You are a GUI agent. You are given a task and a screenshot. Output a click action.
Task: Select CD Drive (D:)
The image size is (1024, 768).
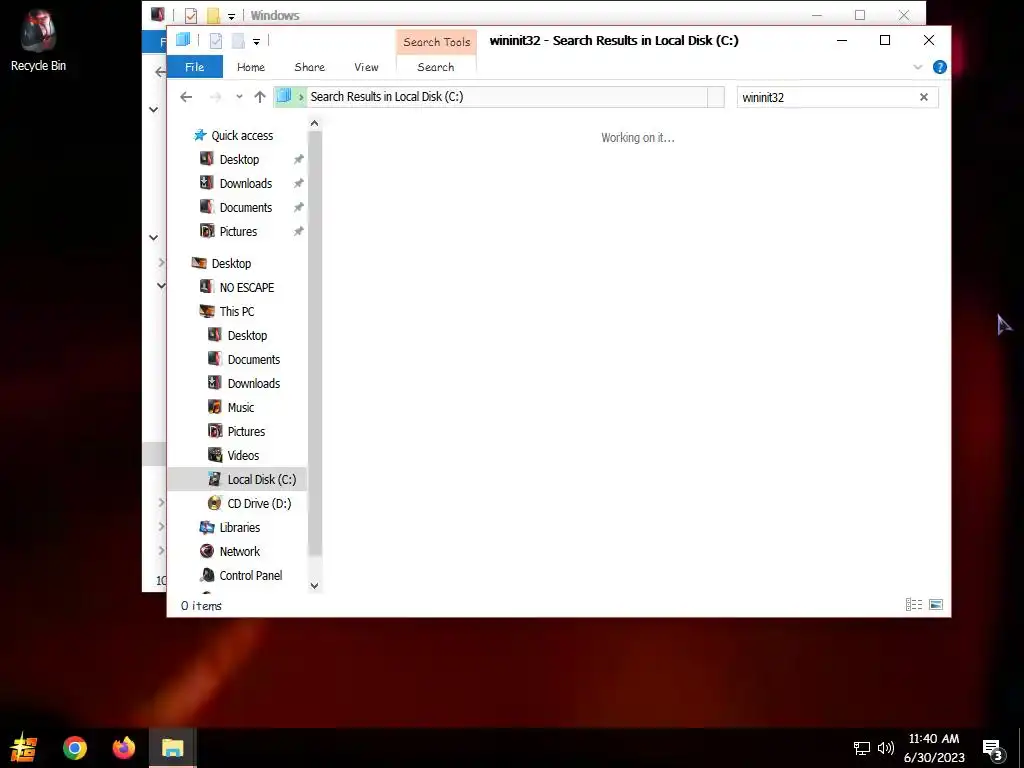pos(259,504)
